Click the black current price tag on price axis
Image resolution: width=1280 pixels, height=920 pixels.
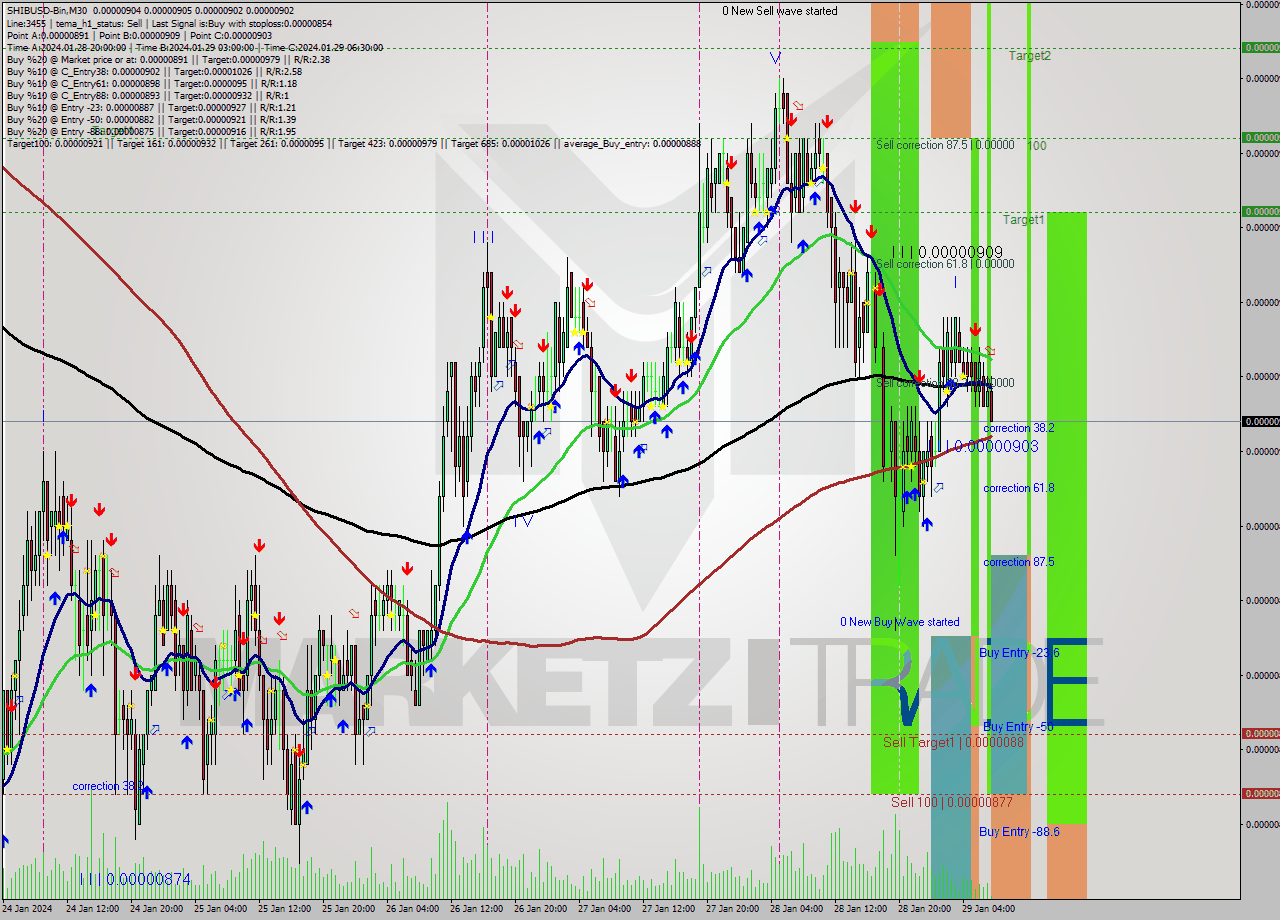(1260, 421)
